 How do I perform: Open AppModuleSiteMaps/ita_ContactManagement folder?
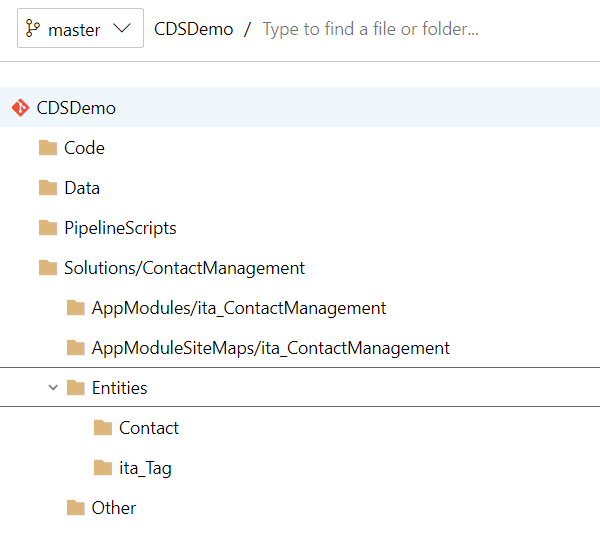(x=271, y=348)
